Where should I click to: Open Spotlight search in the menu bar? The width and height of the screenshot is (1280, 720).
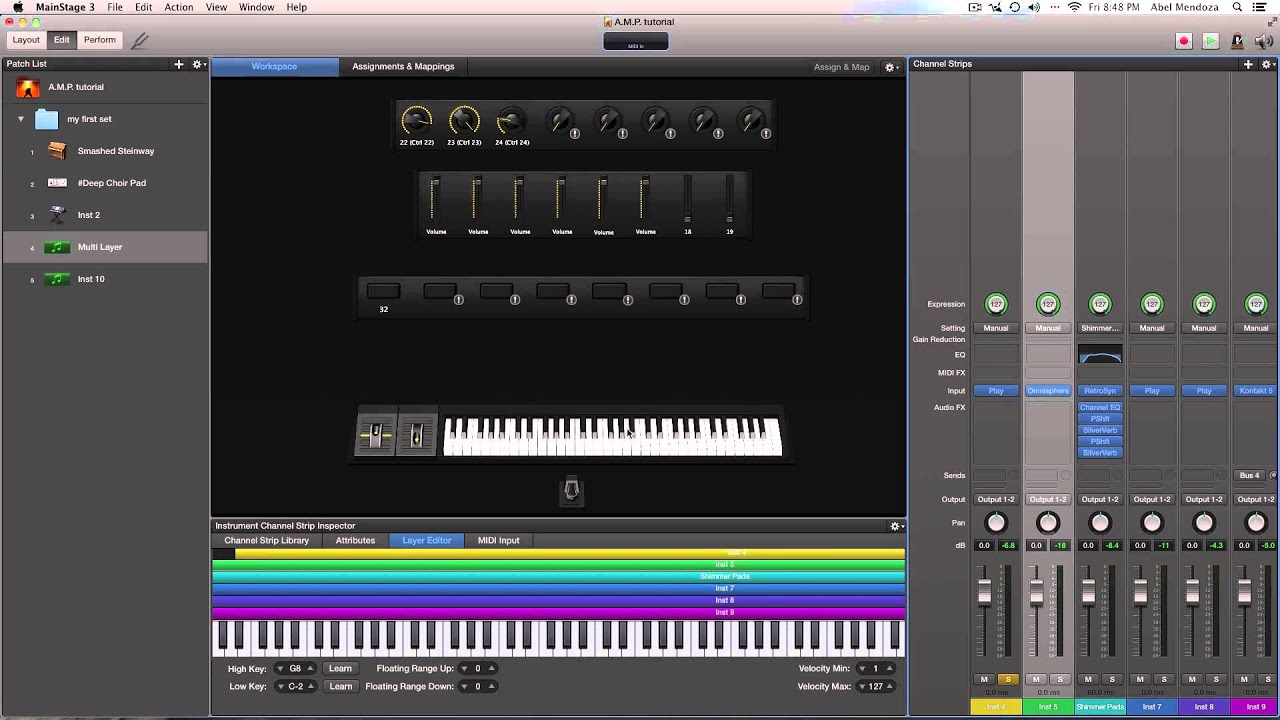pos(1236,7)
